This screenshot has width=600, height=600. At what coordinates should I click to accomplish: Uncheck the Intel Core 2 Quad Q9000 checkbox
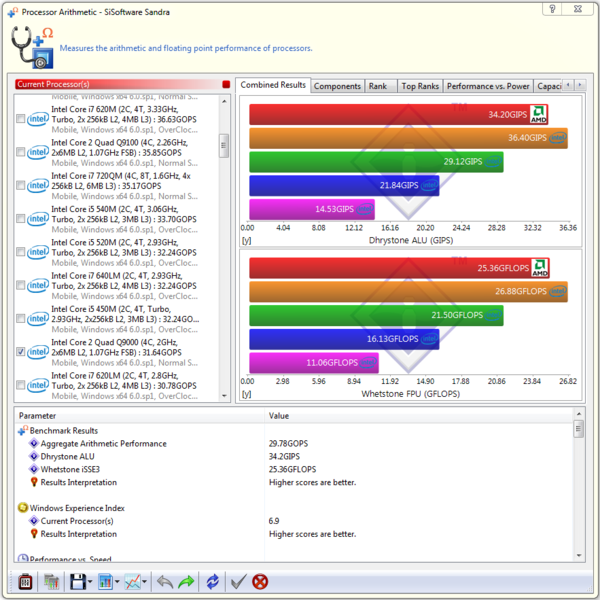21,352
